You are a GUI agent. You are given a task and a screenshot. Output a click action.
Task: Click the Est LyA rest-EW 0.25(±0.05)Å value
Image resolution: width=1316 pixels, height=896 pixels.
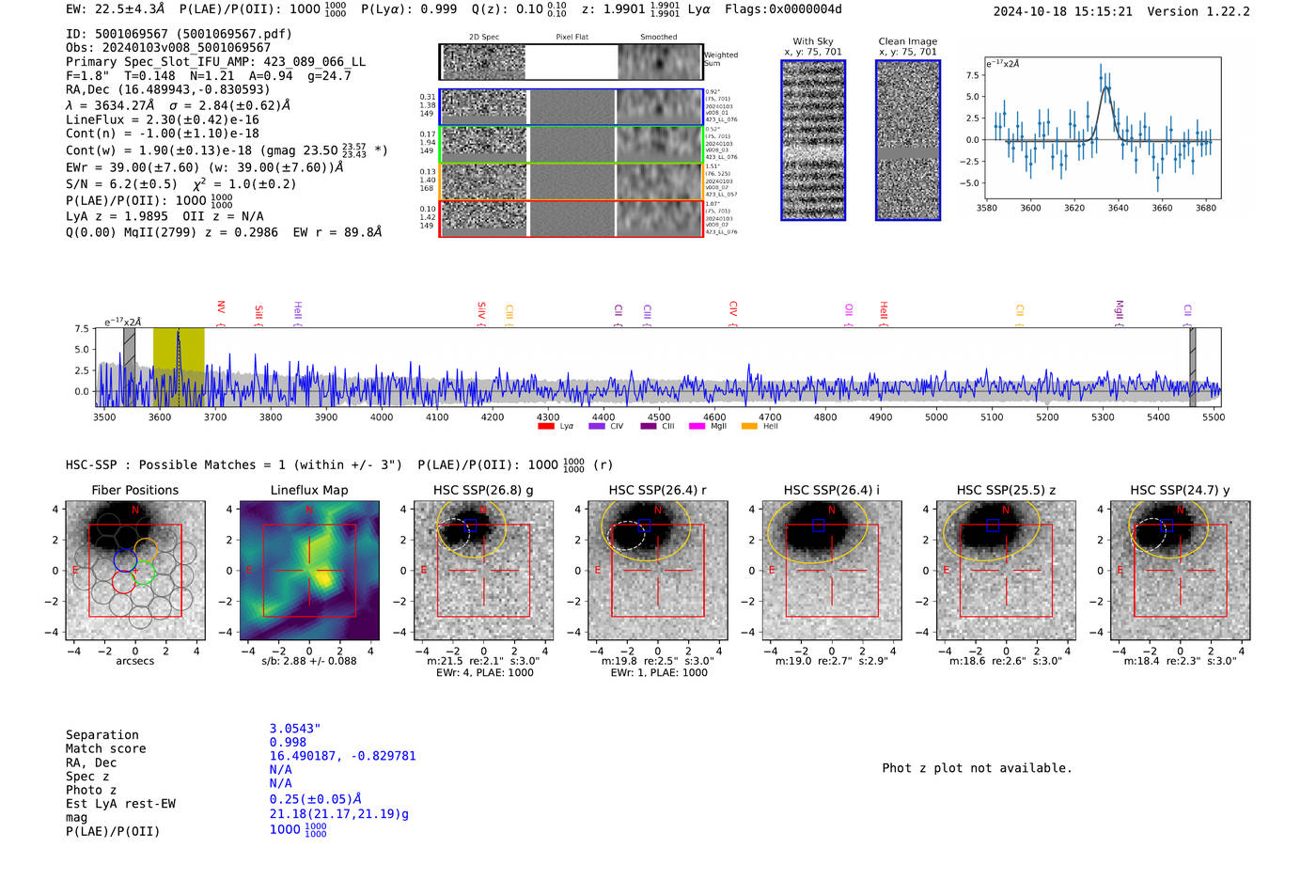coord(315,799)
